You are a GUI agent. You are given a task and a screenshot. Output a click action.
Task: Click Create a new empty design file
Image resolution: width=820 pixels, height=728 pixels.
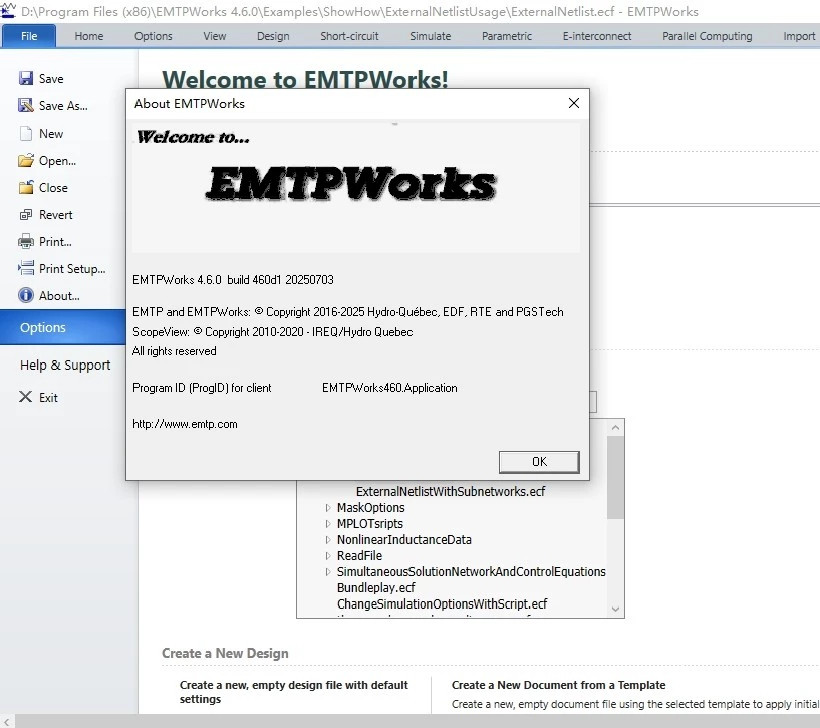click(x=293, y=692)
